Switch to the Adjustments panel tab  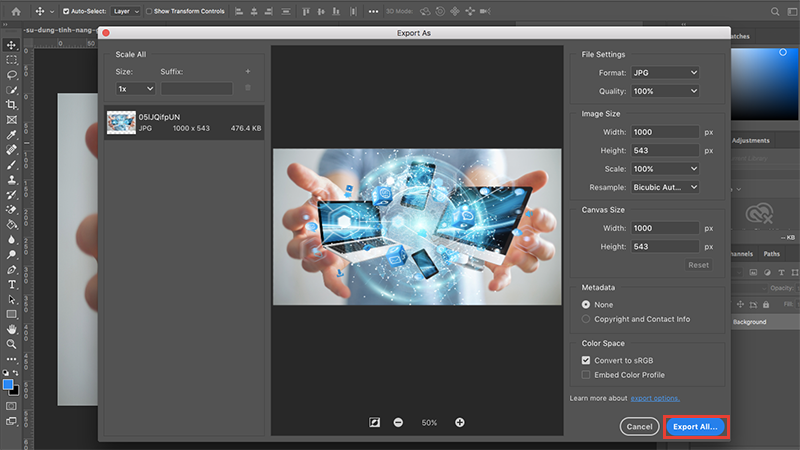coord(751,140)
